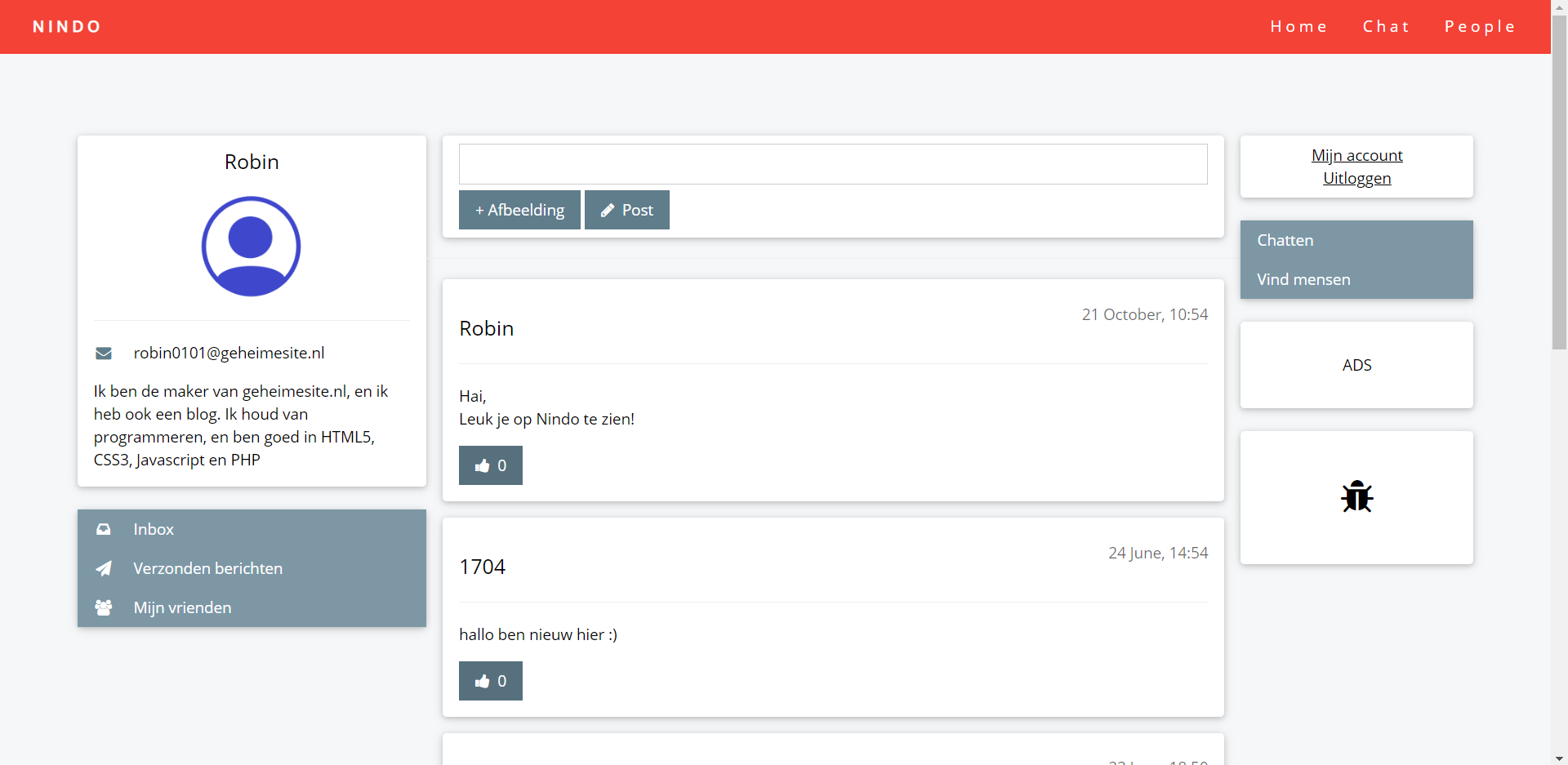Open Vind mensen in right menu
The image size is (1568, 765).
click(1356, 279)
